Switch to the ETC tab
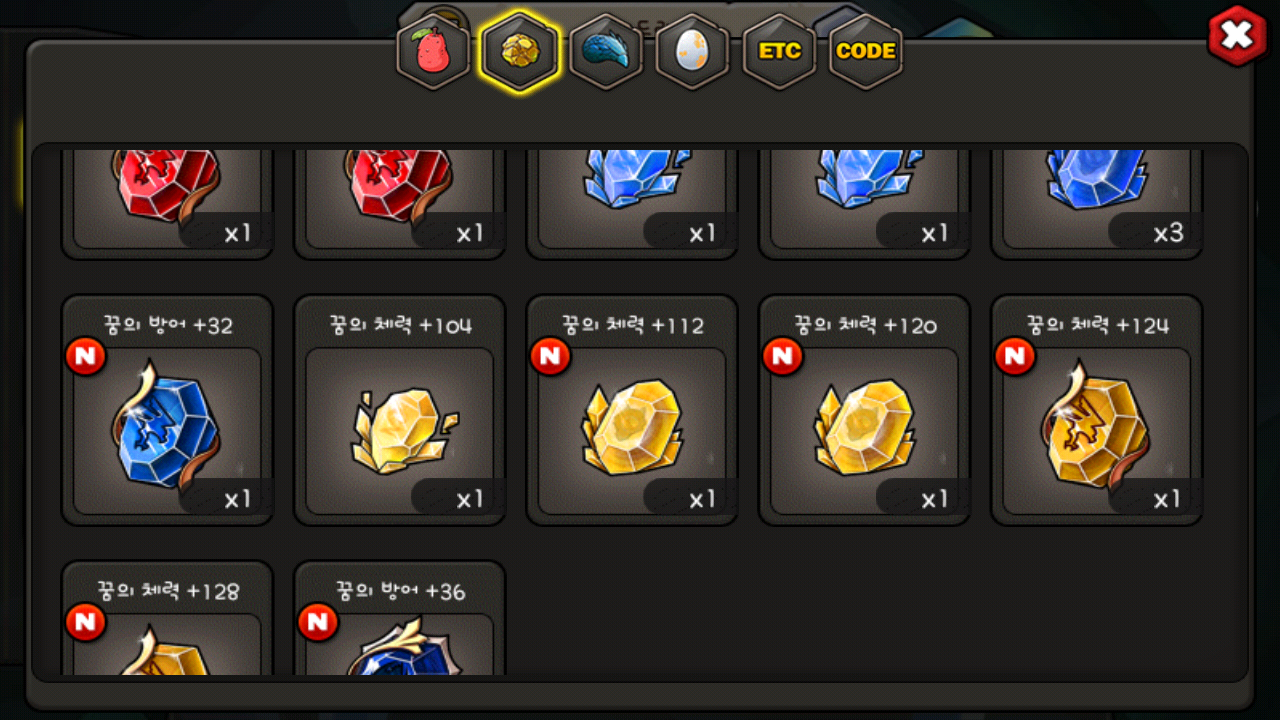 click(x=779, y=52)
